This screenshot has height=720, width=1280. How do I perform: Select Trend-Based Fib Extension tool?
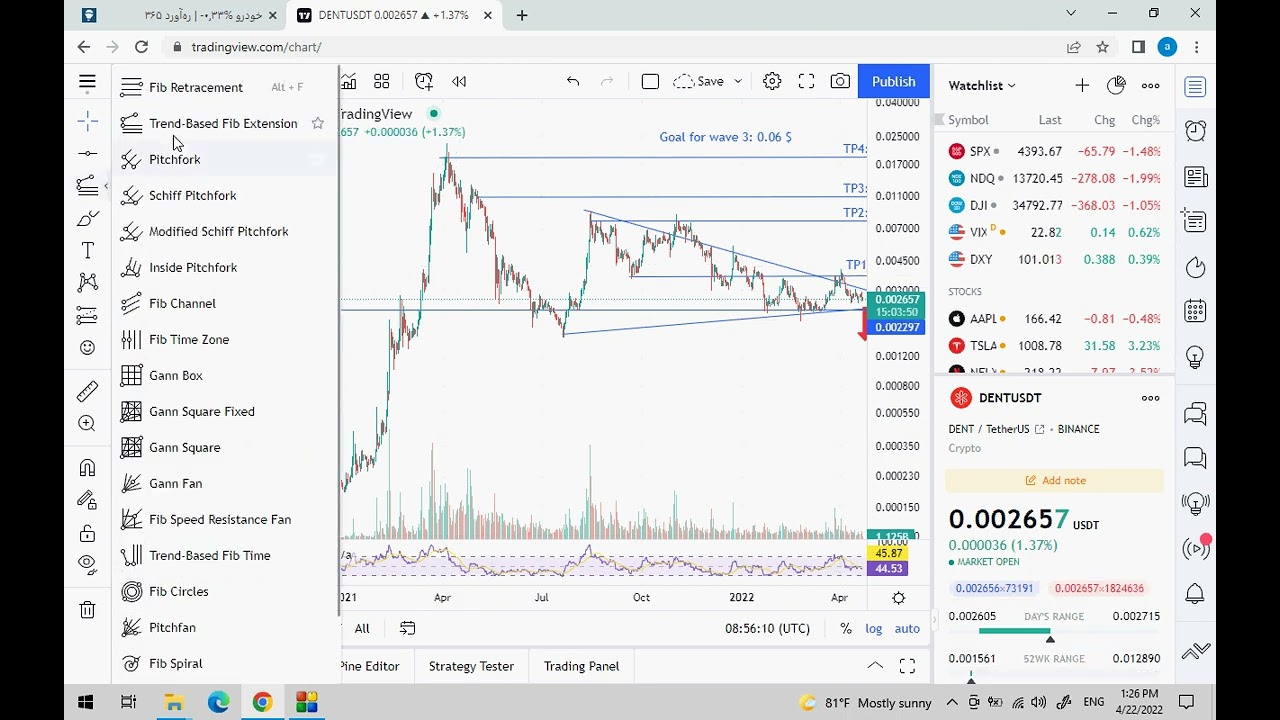(225, 123)
